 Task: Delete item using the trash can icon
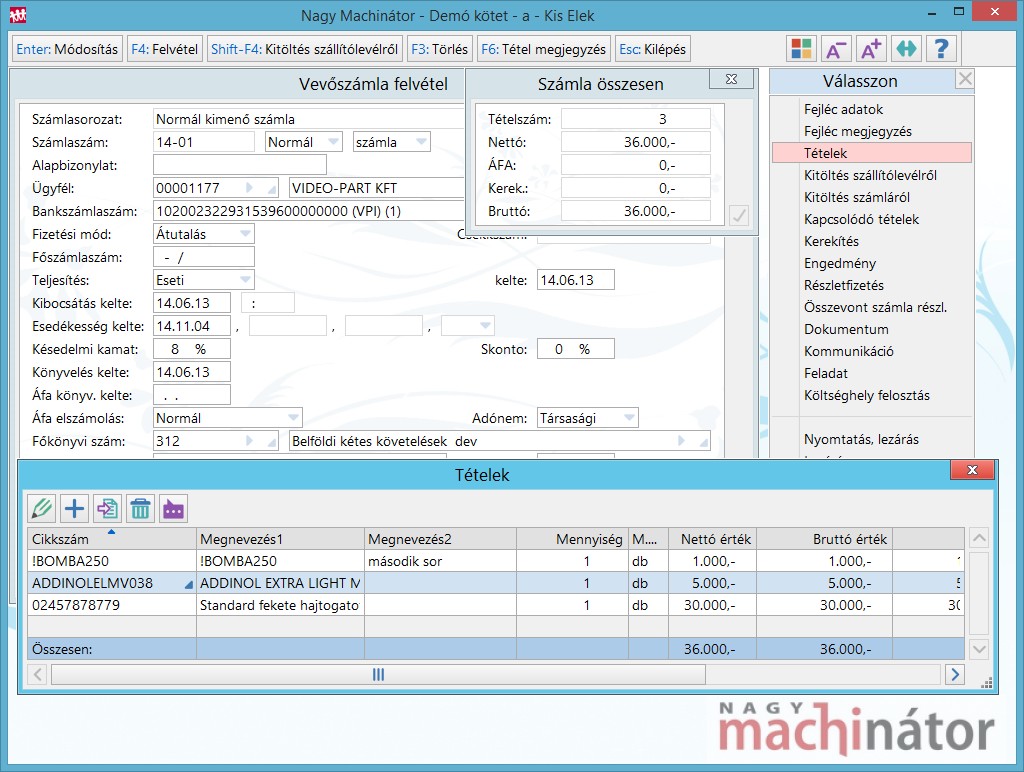pyautogui.click(x=140, y=508)
